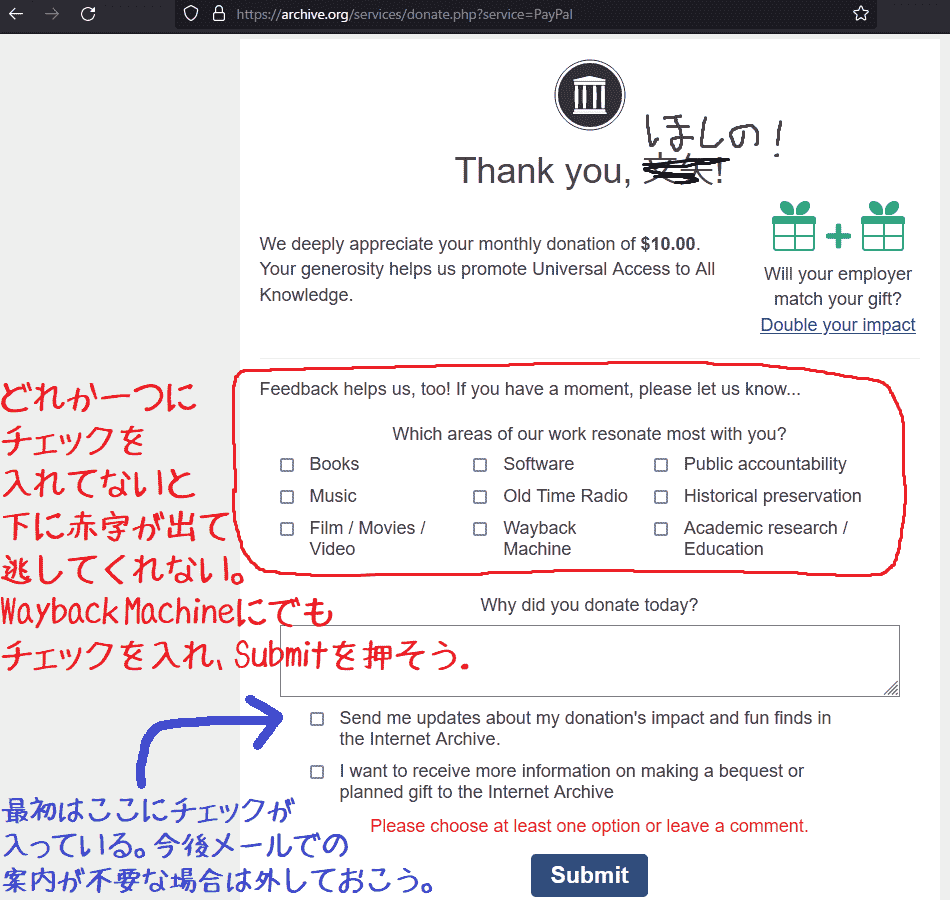
Task: Check the Music checkbox
Action: coord(287,497)
